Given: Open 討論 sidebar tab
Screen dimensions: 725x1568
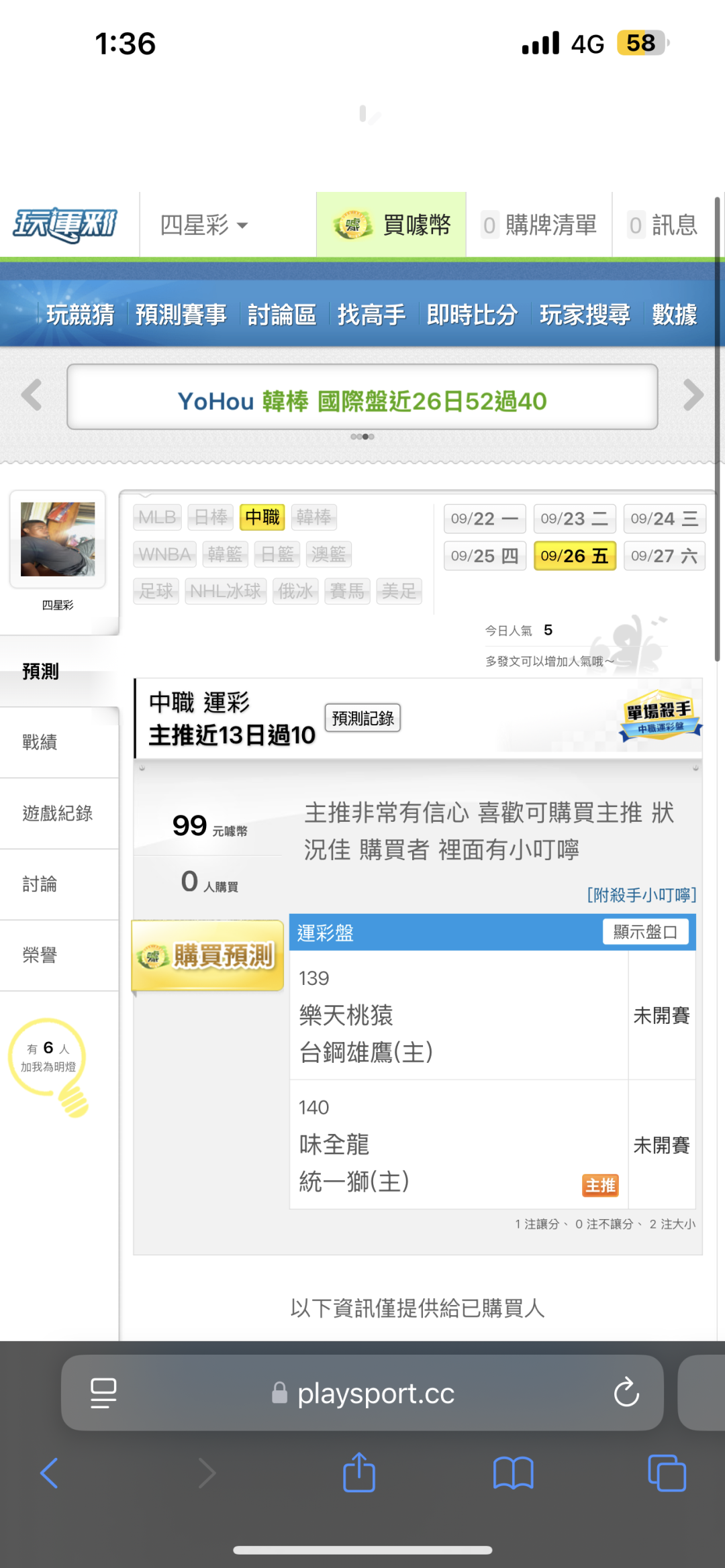Looking at the screenshot, I should coord(59,885).
